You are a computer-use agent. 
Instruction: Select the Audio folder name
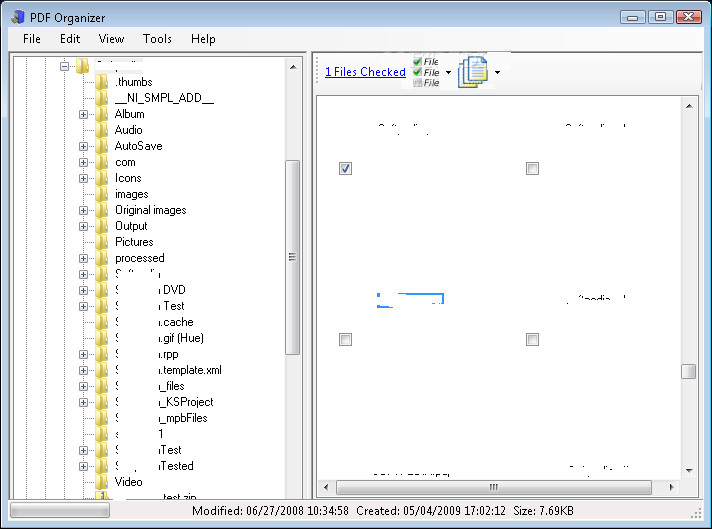click(129, 130)
